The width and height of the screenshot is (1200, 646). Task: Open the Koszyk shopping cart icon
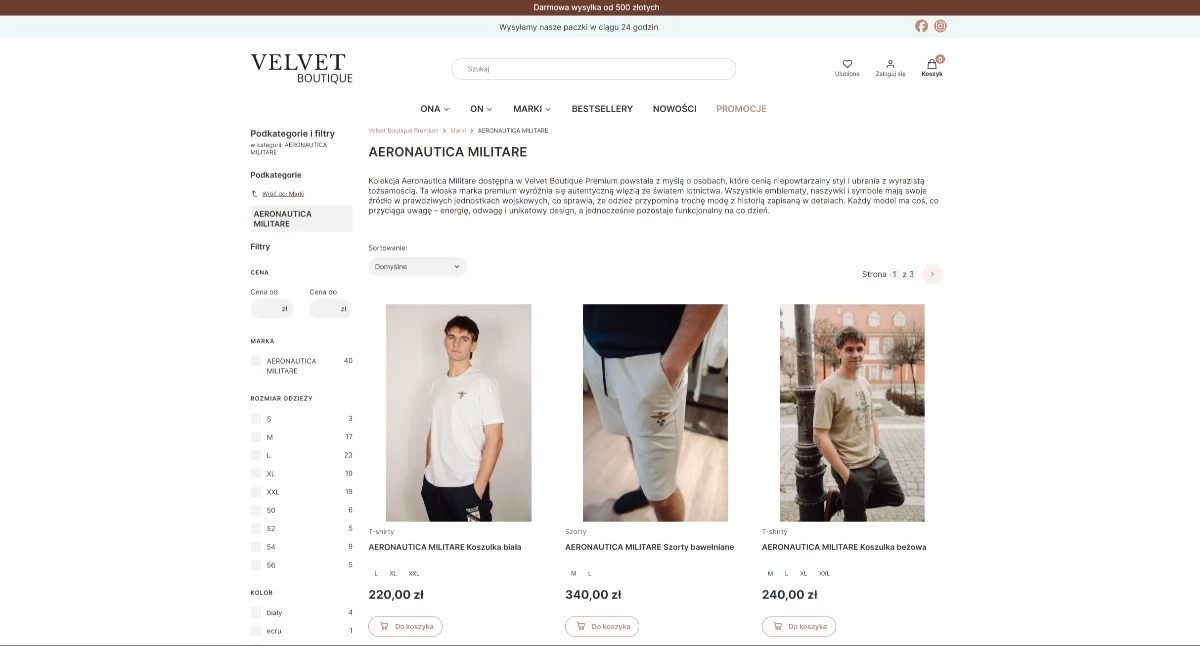(932, 64)
